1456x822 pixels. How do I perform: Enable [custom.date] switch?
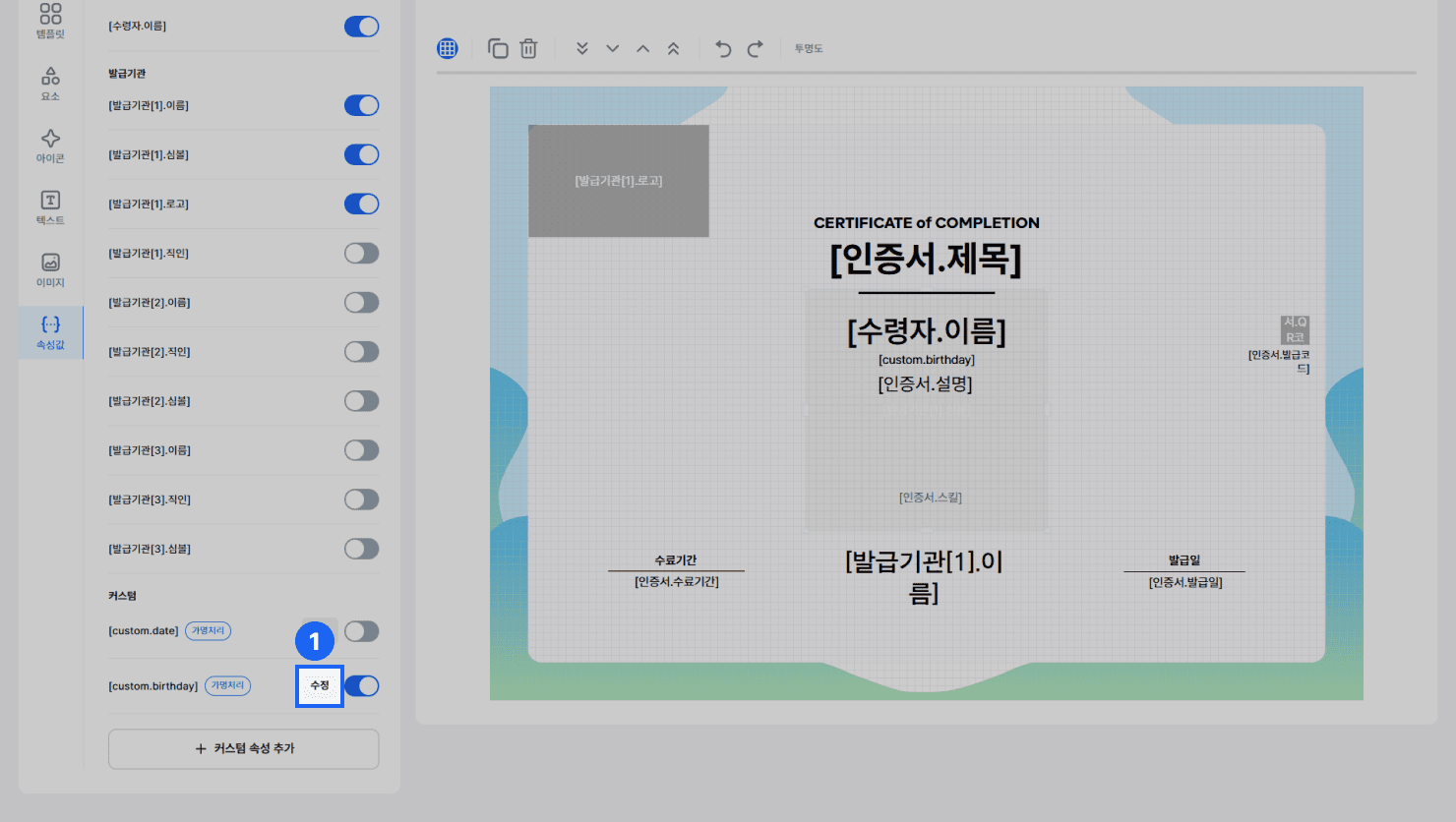(361, 630)
